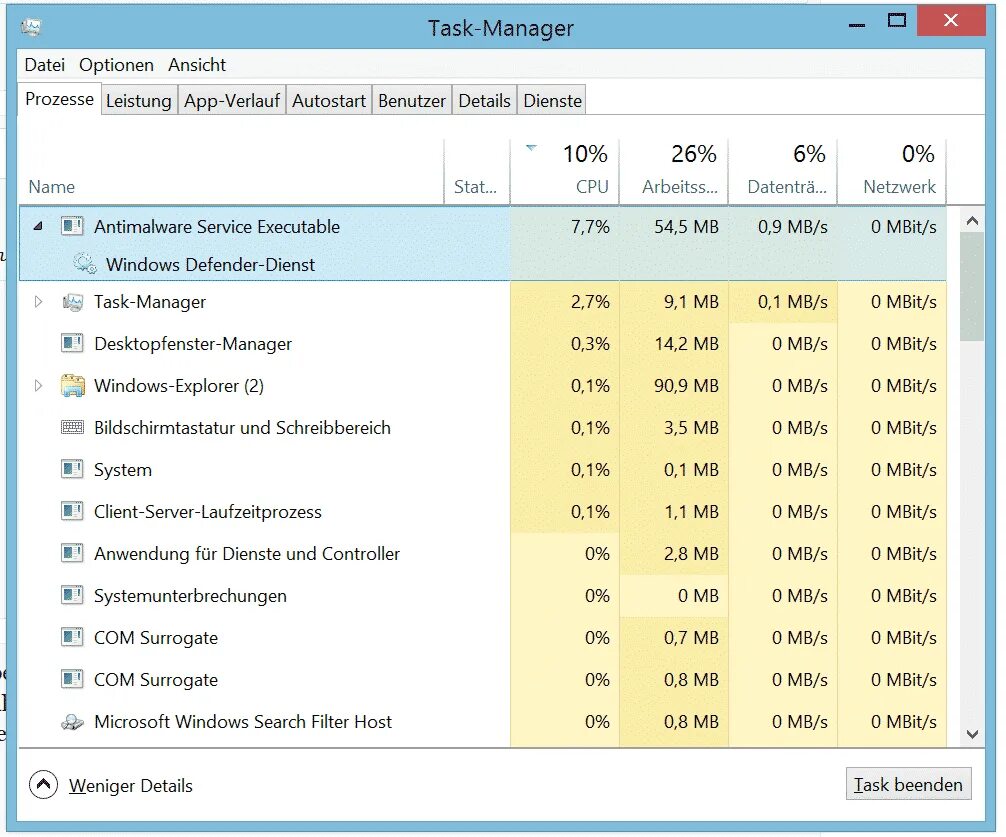This screenshot has width=1006, height=837.
Task: Click the Windows Defender-Dienst gear icon
Action: [x=85, y=264]
